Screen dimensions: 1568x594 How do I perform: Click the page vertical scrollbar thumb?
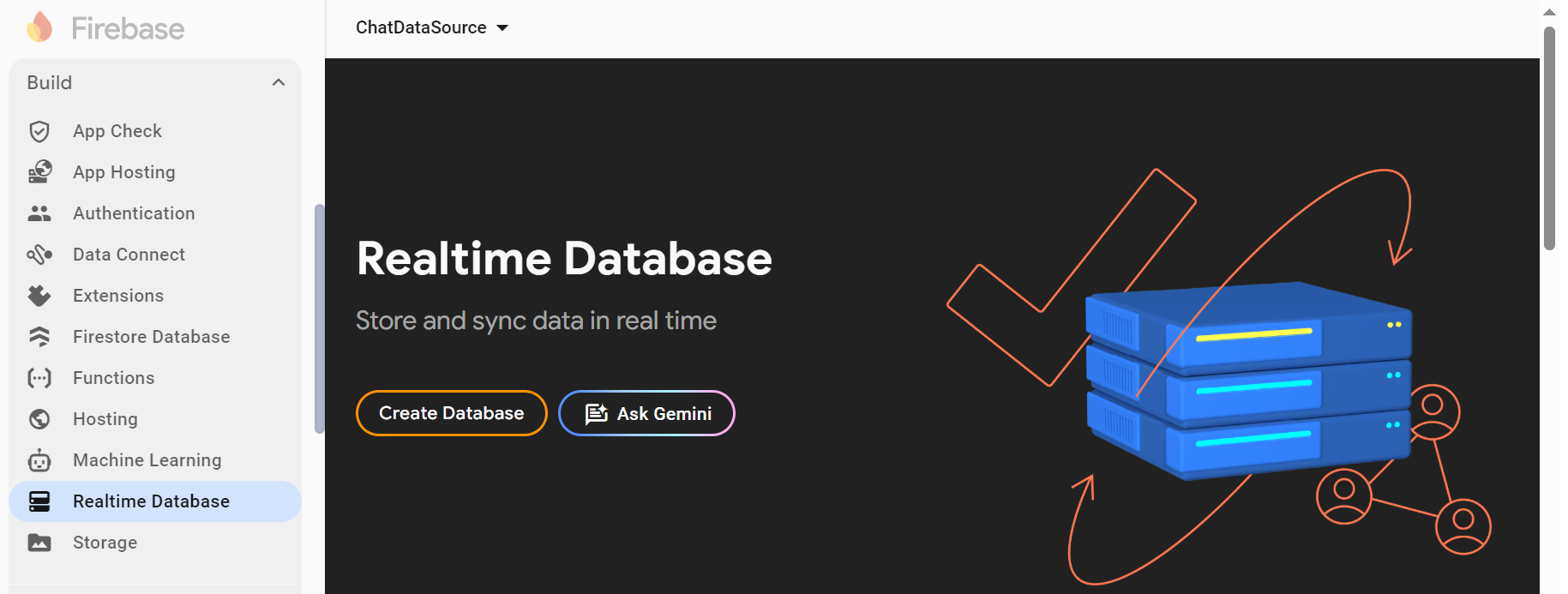tap(1549, 137)
